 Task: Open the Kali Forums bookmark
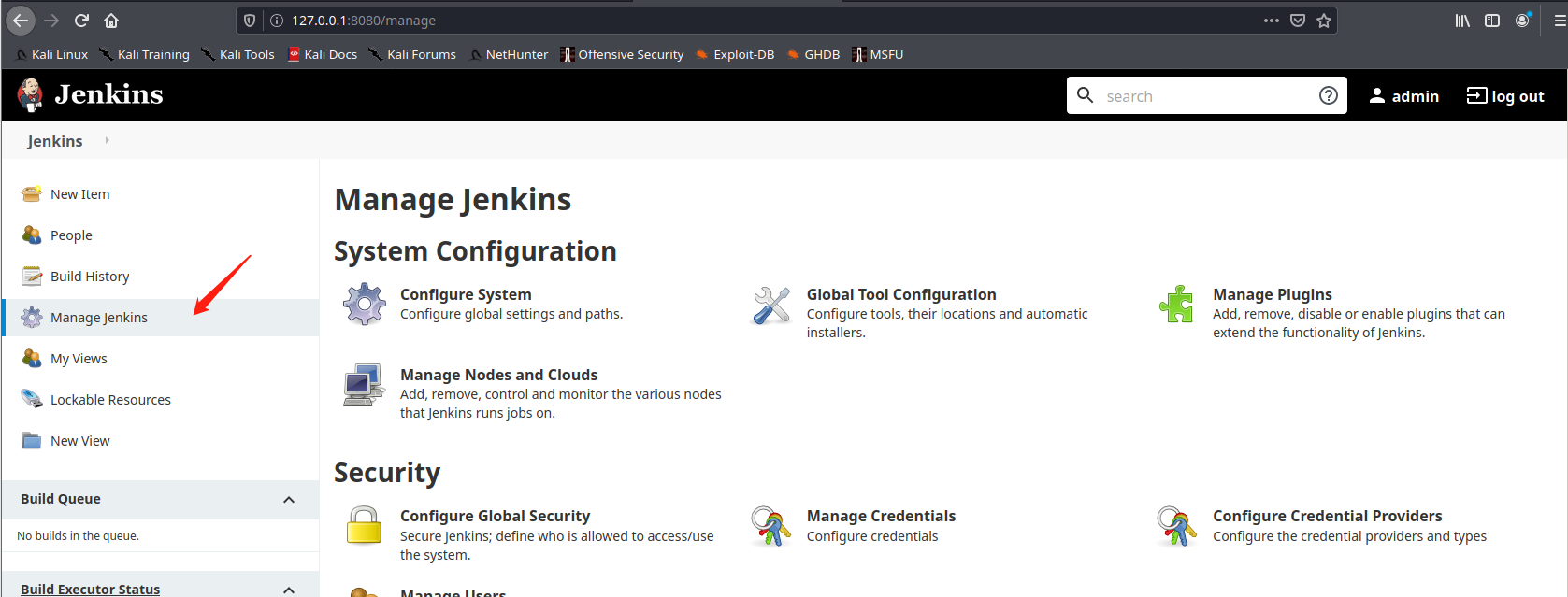(412, 54)
